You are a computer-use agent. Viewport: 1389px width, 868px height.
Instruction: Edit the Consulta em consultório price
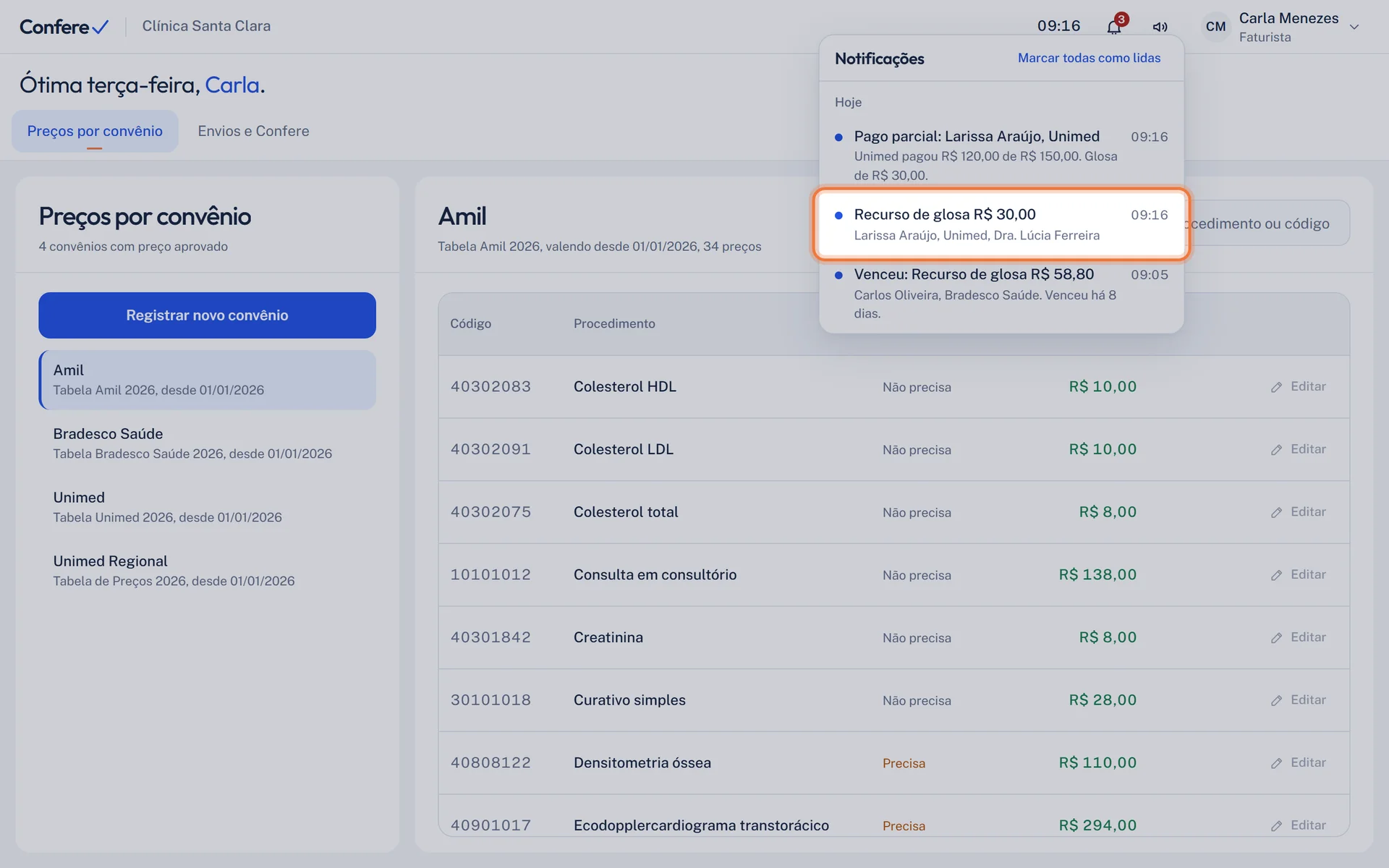pyautogui.click(x=1299, y=575)
